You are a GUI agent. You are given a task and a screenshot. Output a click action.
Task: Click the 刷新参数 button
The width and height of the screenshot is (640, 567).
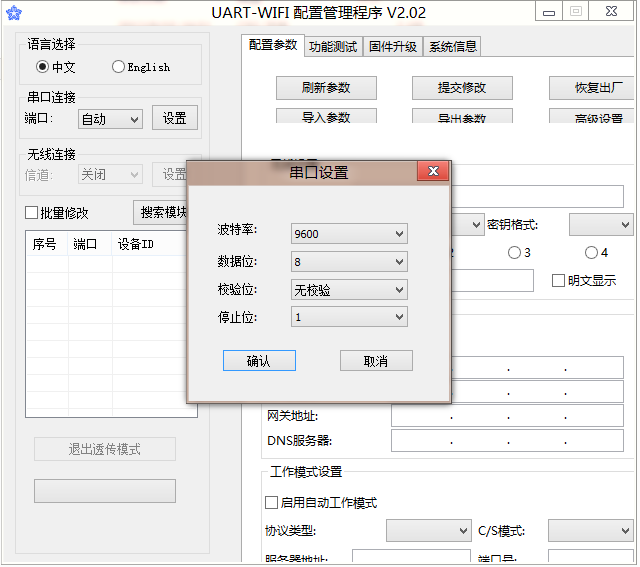click(x=326, y=88)
